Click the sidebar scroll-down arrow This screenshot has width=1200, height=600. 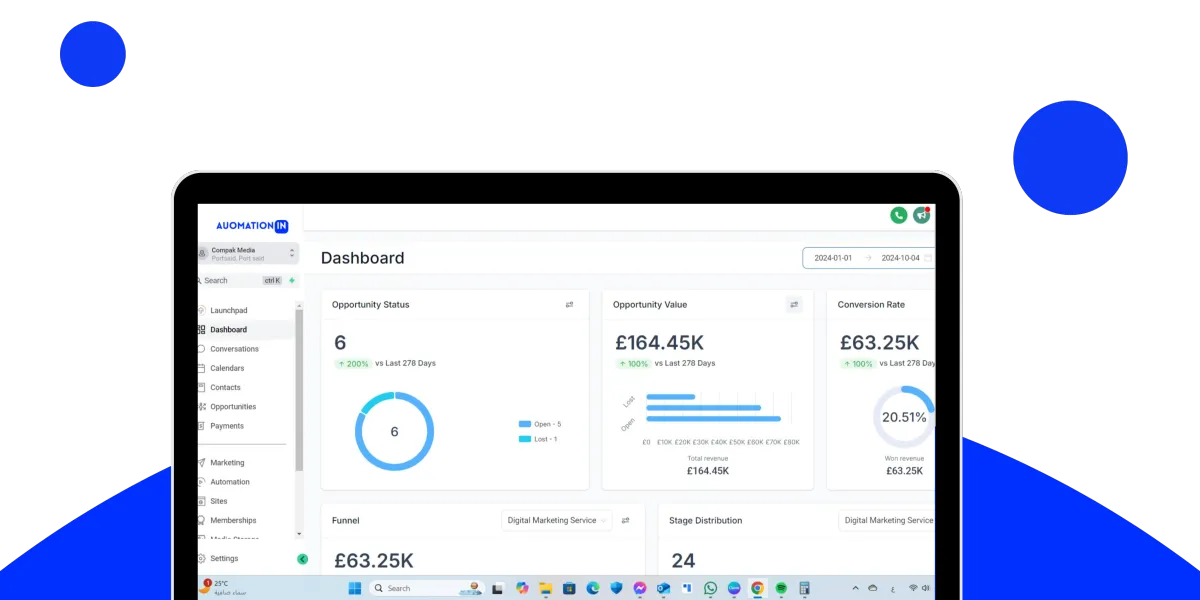pyautogui.click(x=299, y=534)
